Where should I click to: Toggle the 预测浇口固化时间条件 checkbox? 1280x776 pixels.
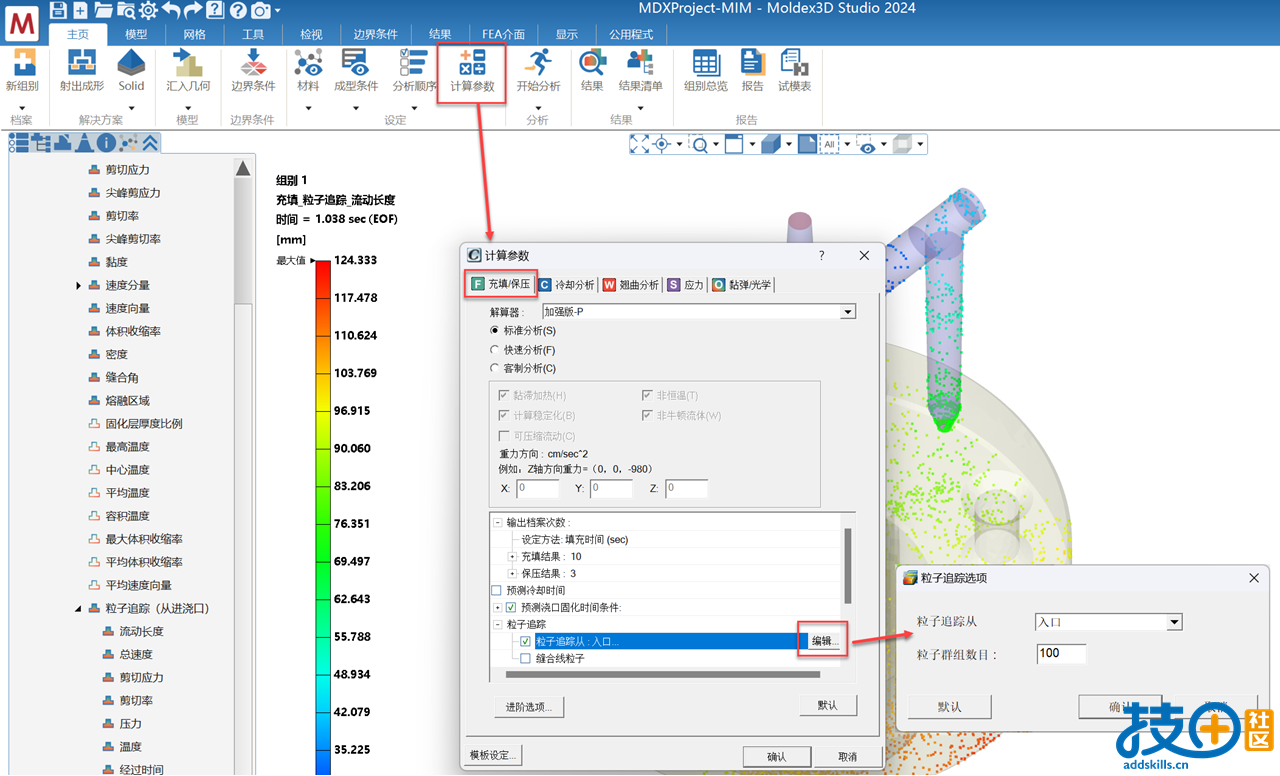pyautogui.click(x=511, y=607)
